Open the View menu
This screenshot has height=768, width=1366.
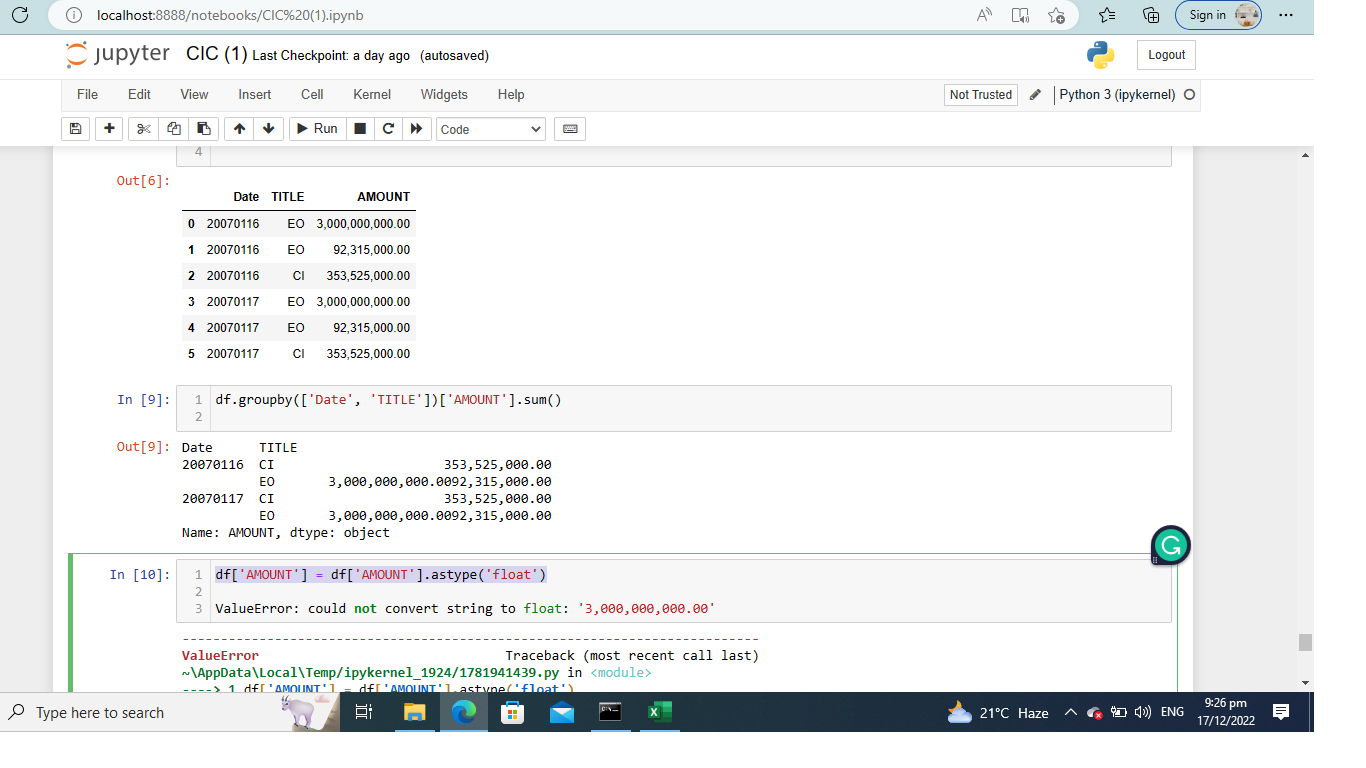194,94
